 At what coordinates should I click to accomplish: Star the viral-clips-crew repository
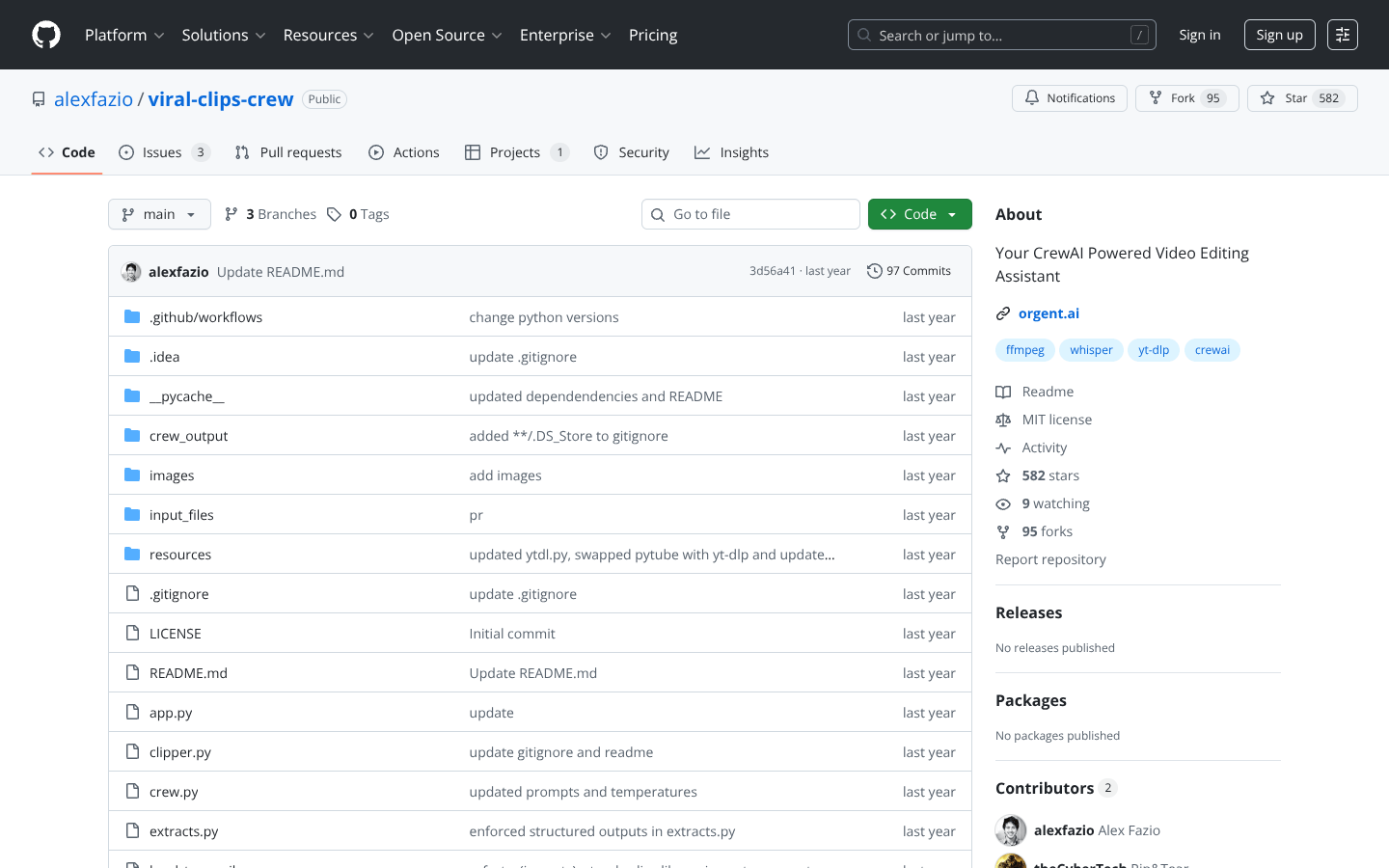pyautogui.click(x=1301, y=98)
